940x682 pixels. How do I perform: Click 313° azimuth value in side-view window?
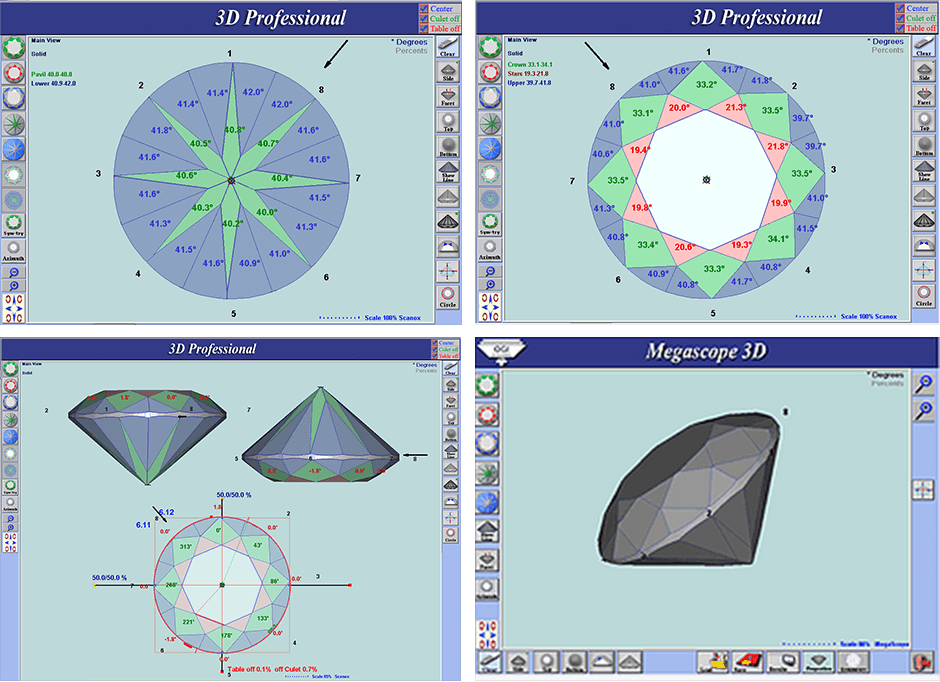pyautogui.click(x=186, y=547)
